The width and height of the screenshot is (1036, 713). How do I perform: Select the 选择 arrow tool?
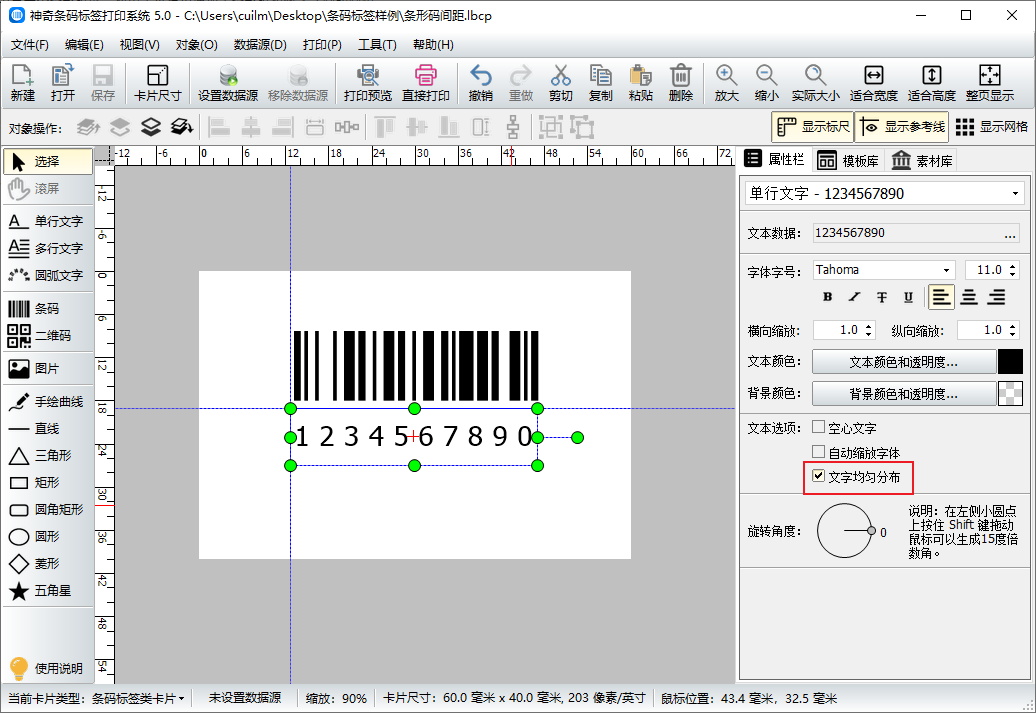48,161
